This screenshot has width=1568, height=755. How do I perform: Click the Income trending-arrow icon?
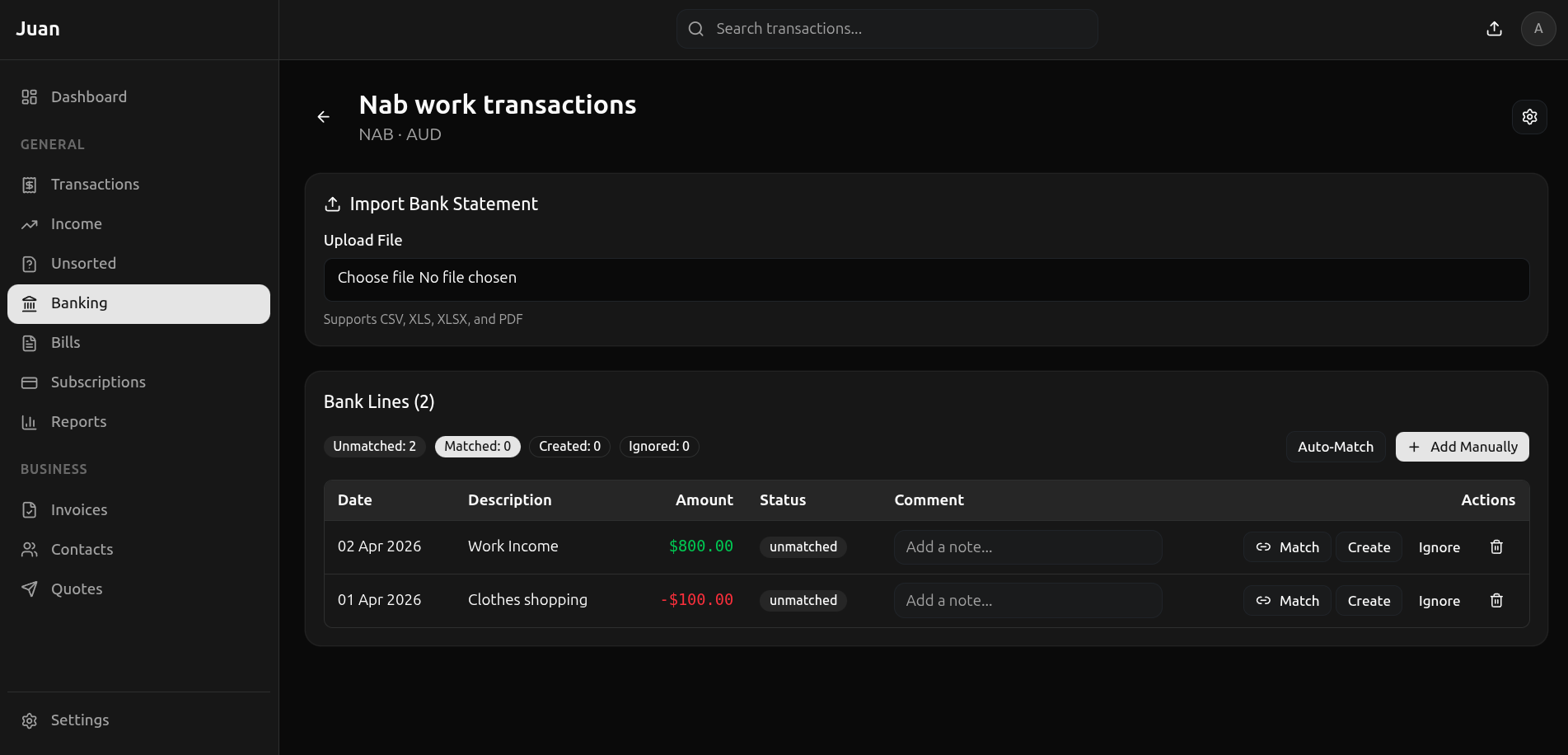coord(30,223)
